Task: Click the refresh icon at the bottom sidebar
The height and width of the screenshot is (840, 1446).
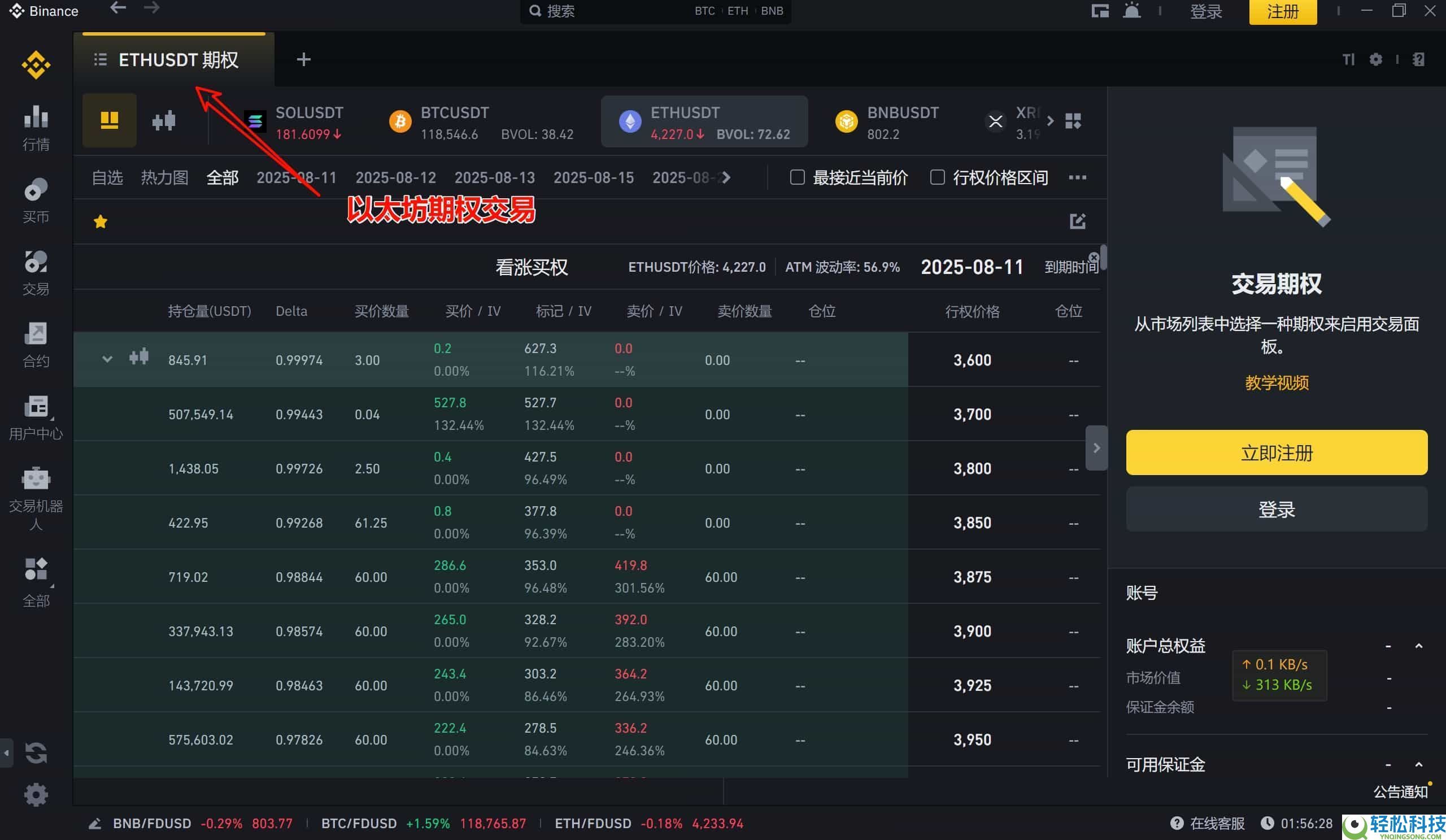Action: tap(36, 753)
